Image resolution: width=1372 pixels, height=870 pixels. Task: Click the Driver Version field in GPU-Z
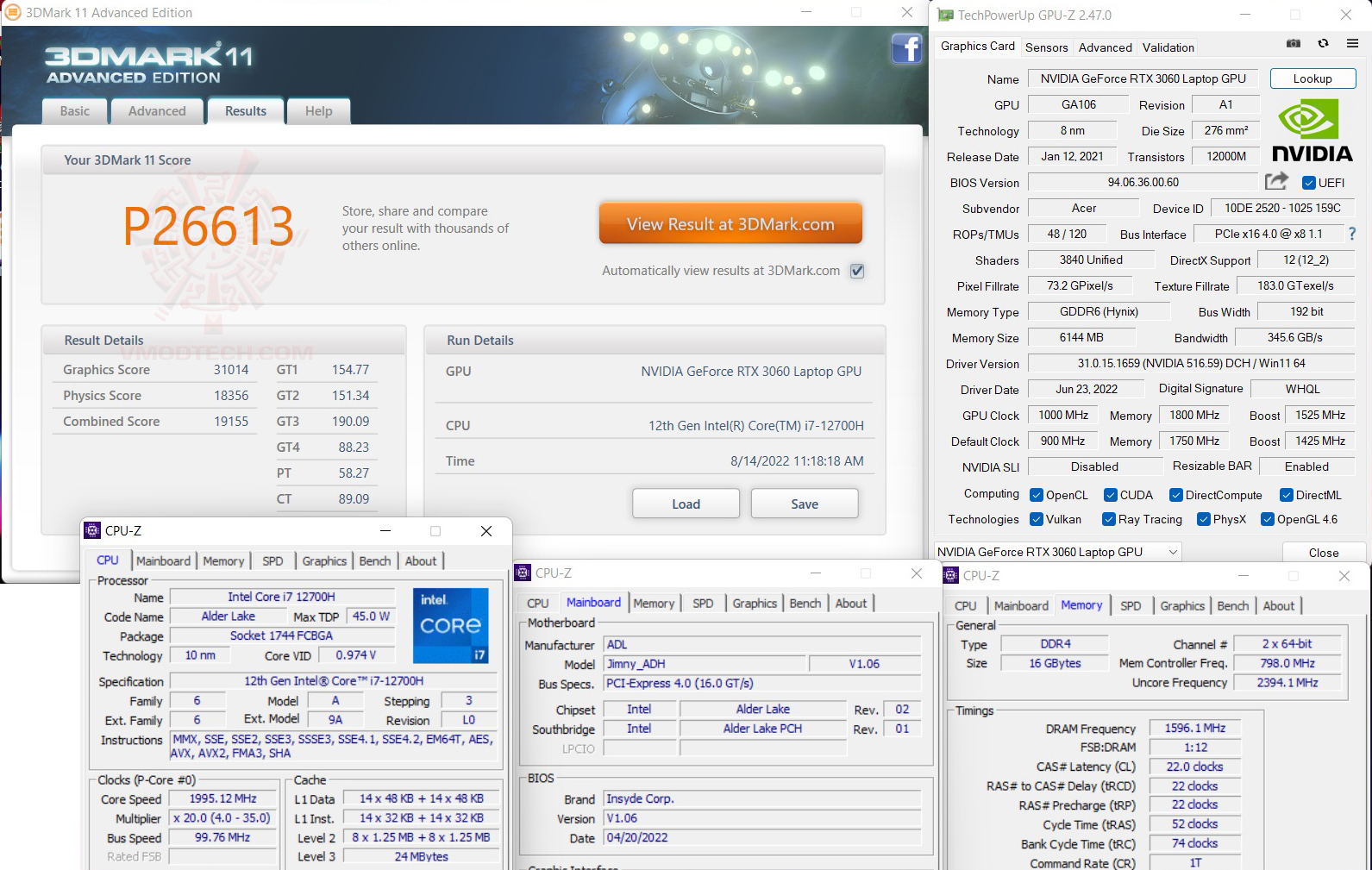(1192, 363)
